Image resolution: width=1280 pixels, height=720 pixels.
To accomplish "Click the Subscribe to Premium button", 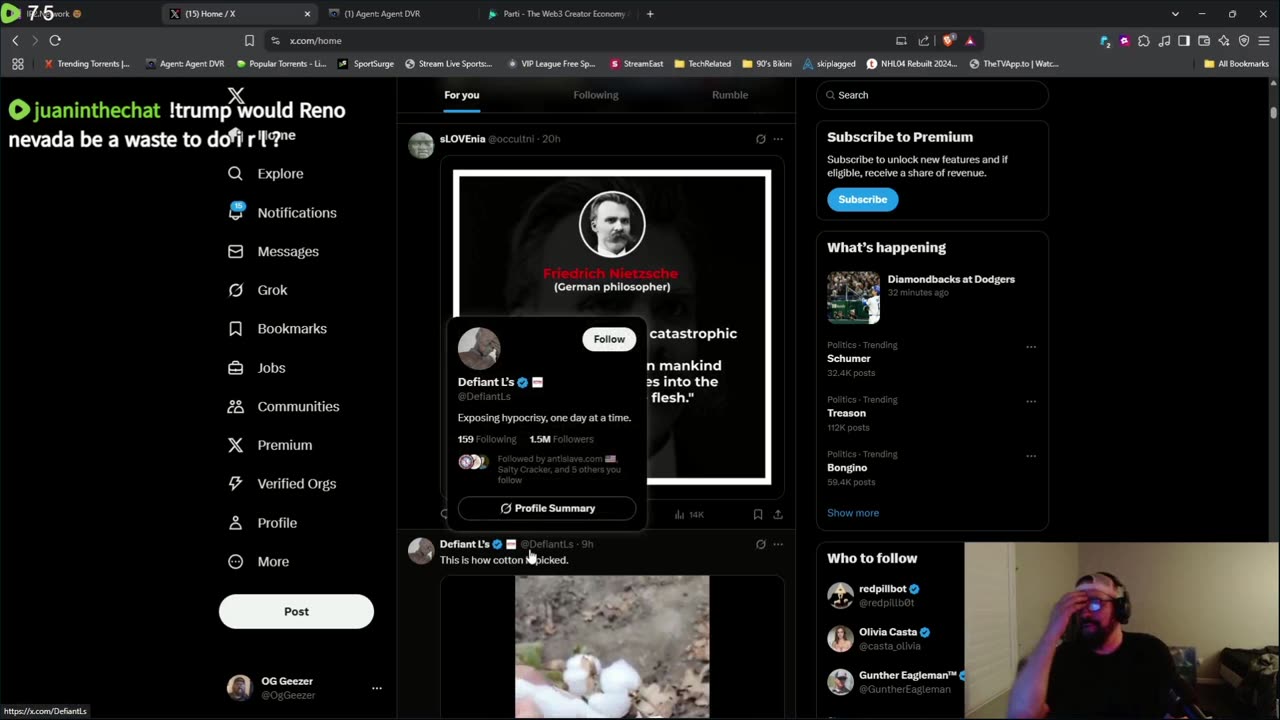I will (862, 199).
